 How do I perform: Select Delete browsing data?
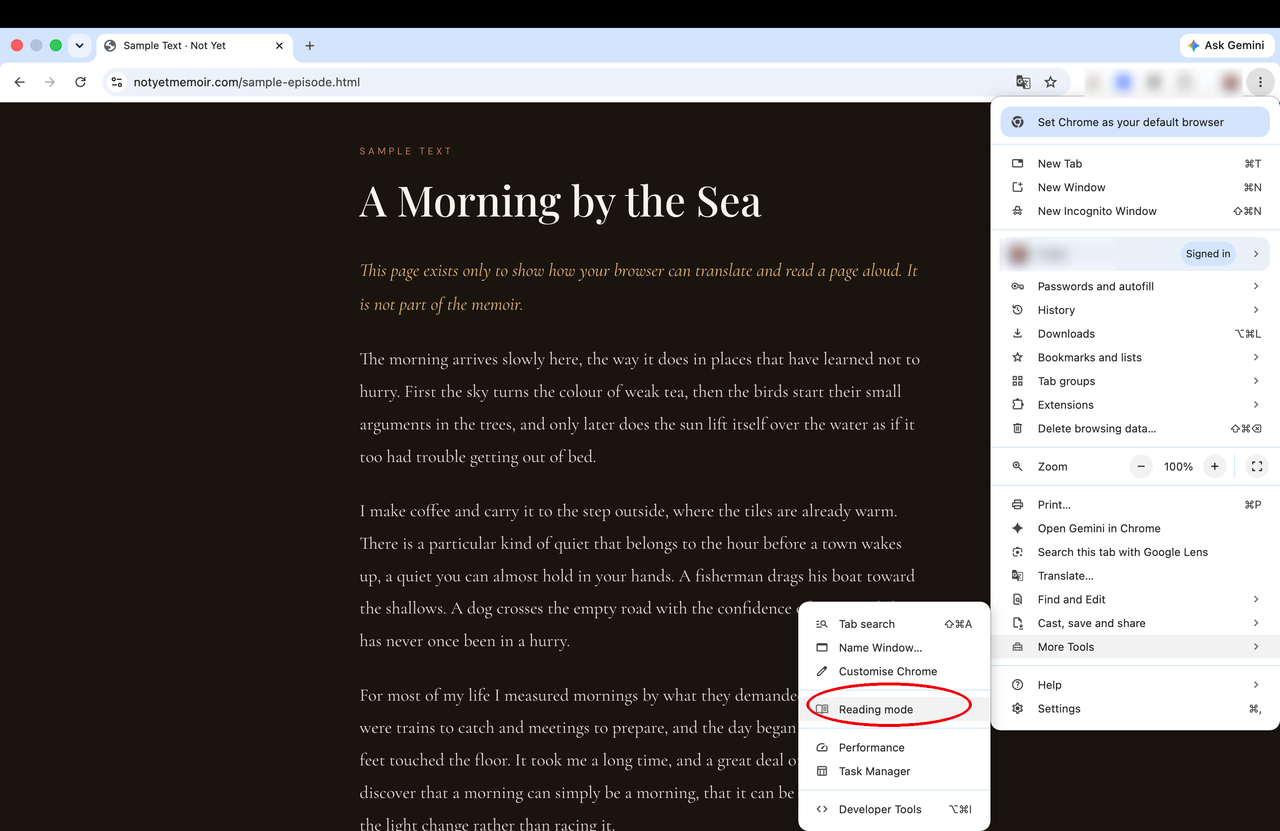pyautogui.click(x=1135, y=429)
